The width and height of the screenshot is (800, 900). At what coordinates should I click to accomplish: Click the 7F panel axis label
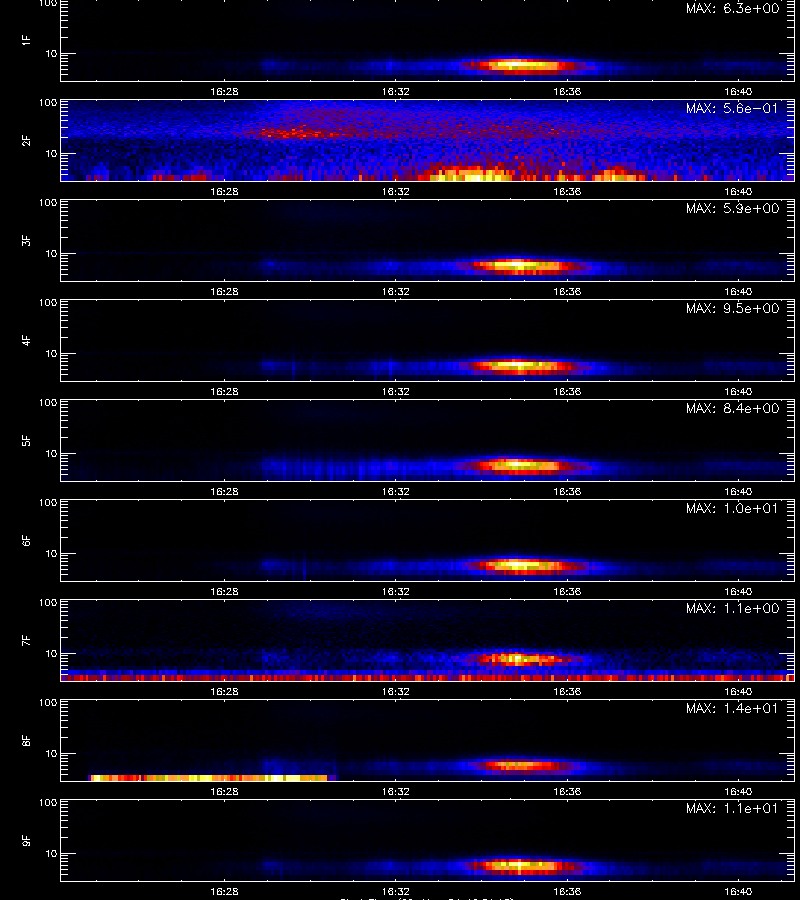coord(26,641)
